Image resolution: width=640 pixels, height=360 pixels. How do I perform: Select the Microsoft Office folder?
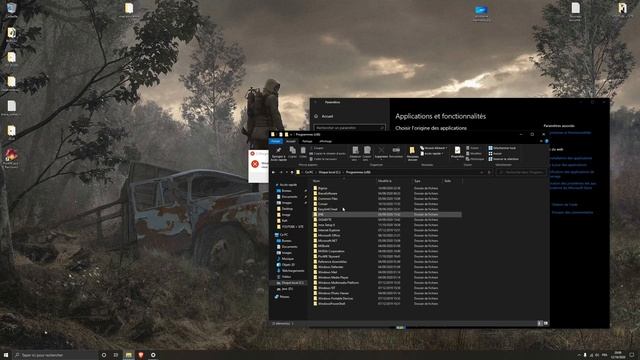(x=329, y=236)
